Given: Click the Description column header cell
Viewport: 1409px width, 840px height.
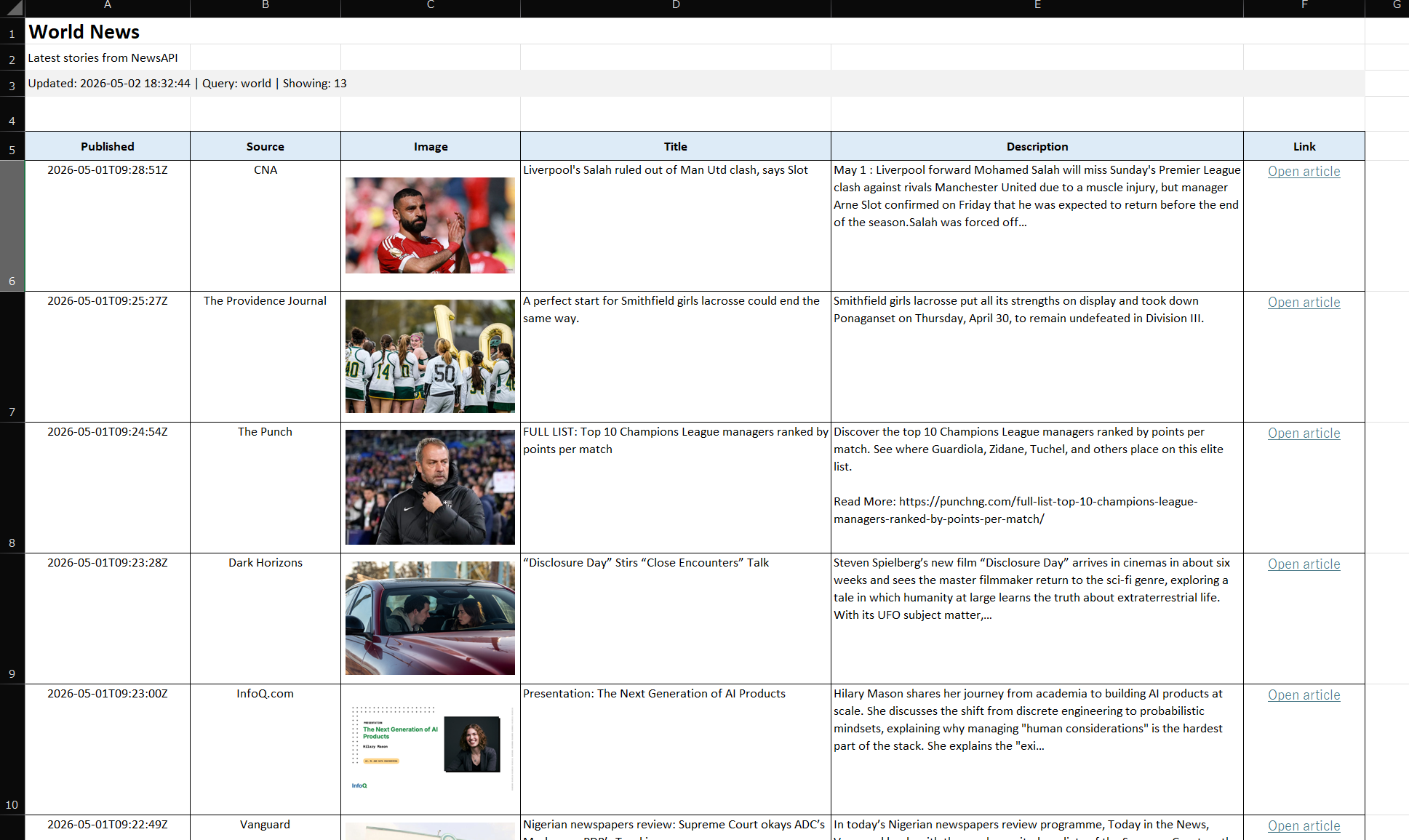Looking at the screenshot, I should click(1037, 146).
